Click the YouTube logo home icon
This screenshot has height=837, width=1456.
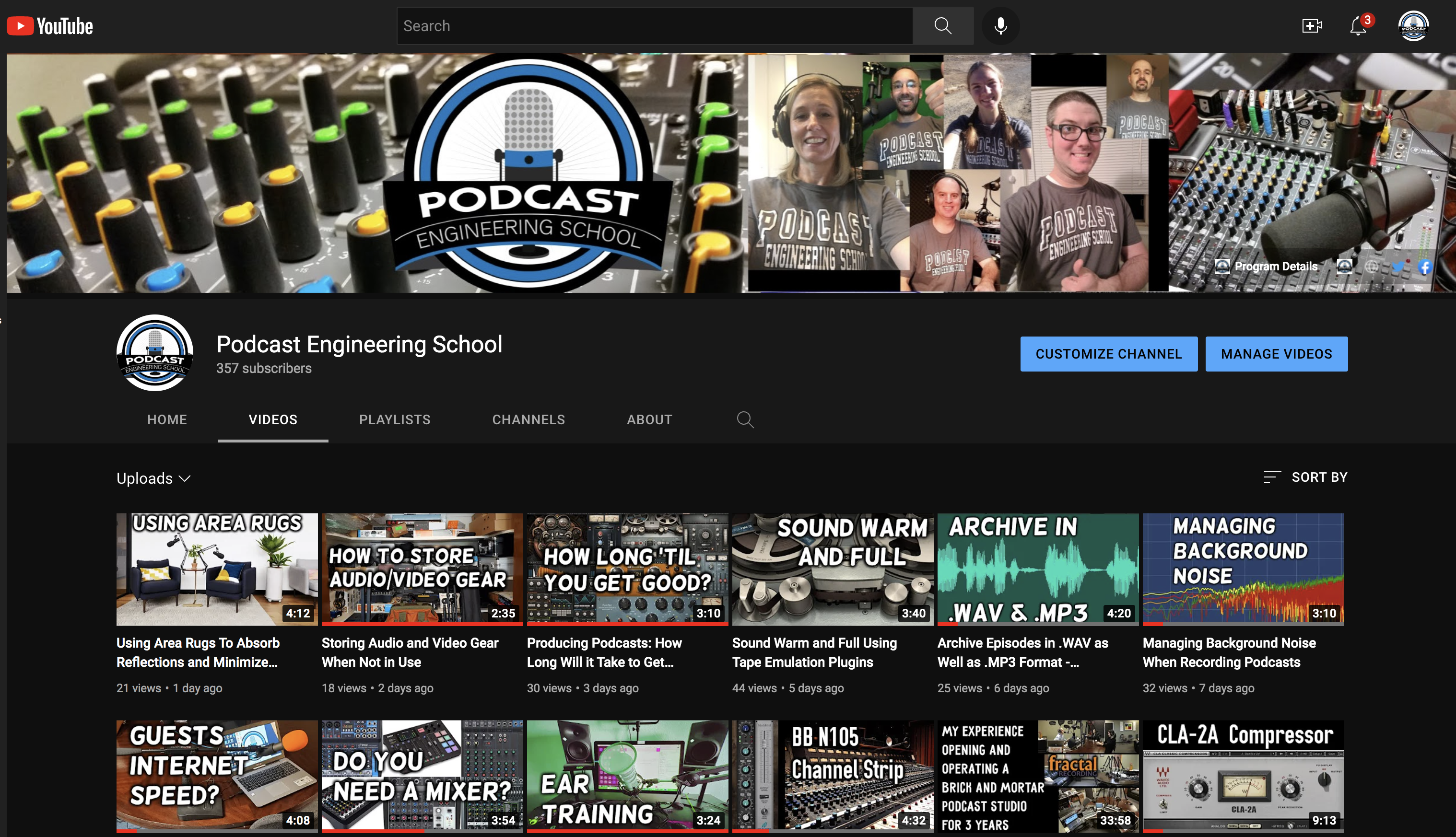tap(50, 26)
